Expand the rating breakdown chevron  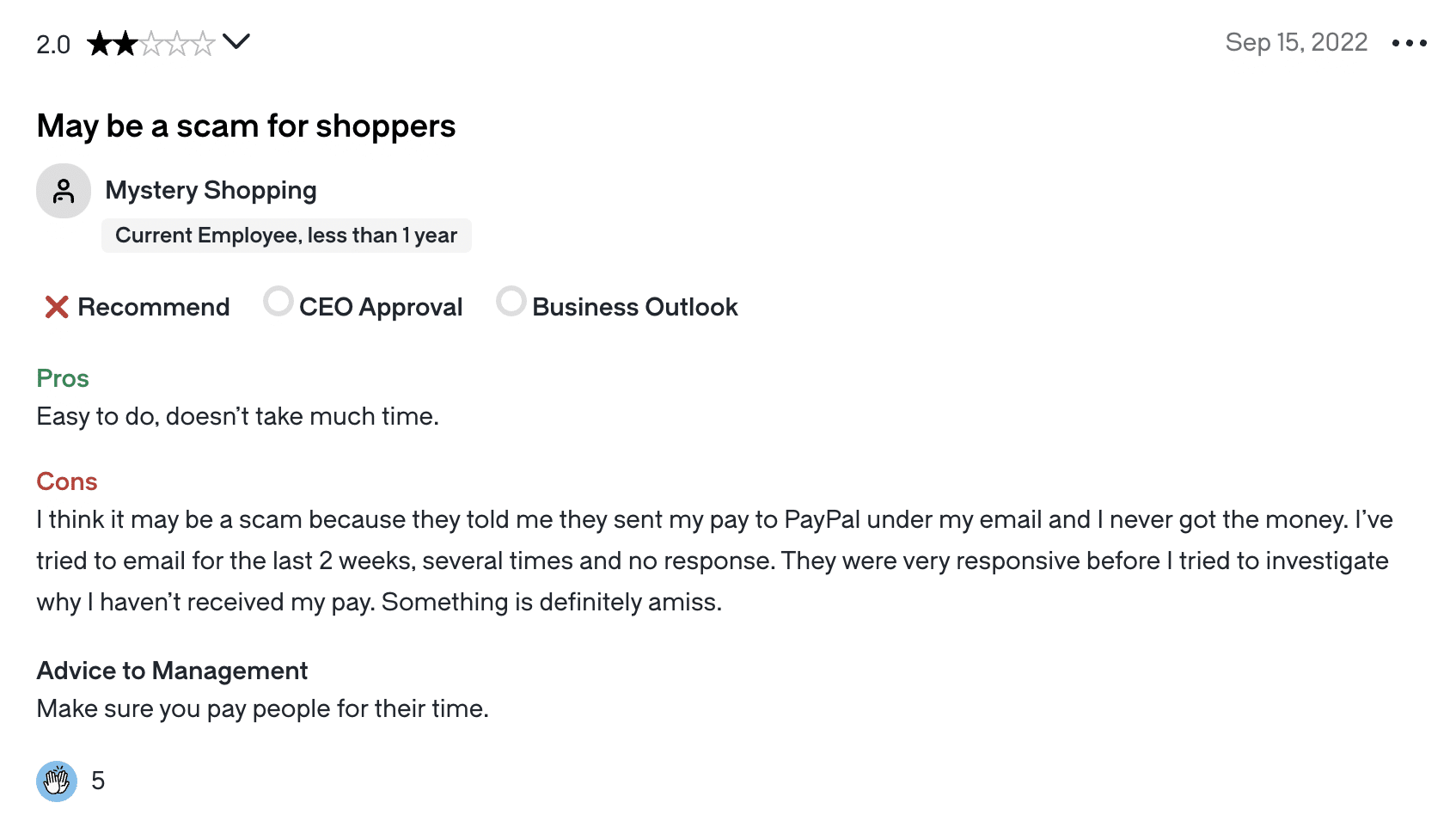(x=236, y=41)
